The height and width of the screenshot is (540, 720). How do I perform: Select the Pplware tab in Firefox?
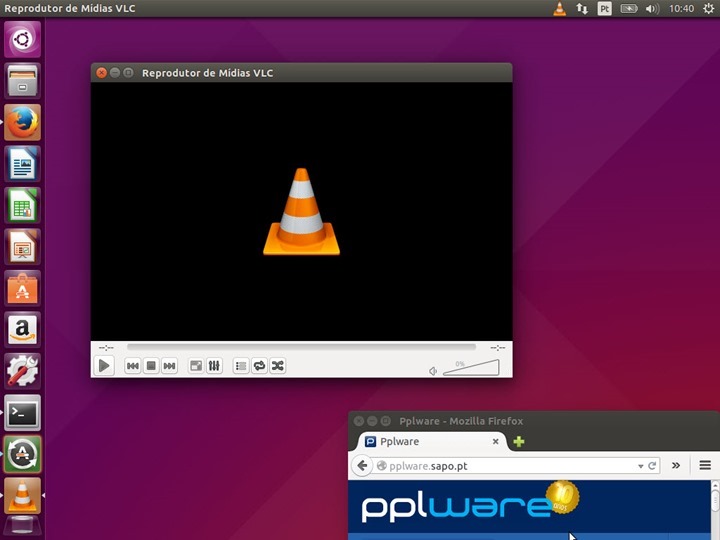[x=432, y=441]
